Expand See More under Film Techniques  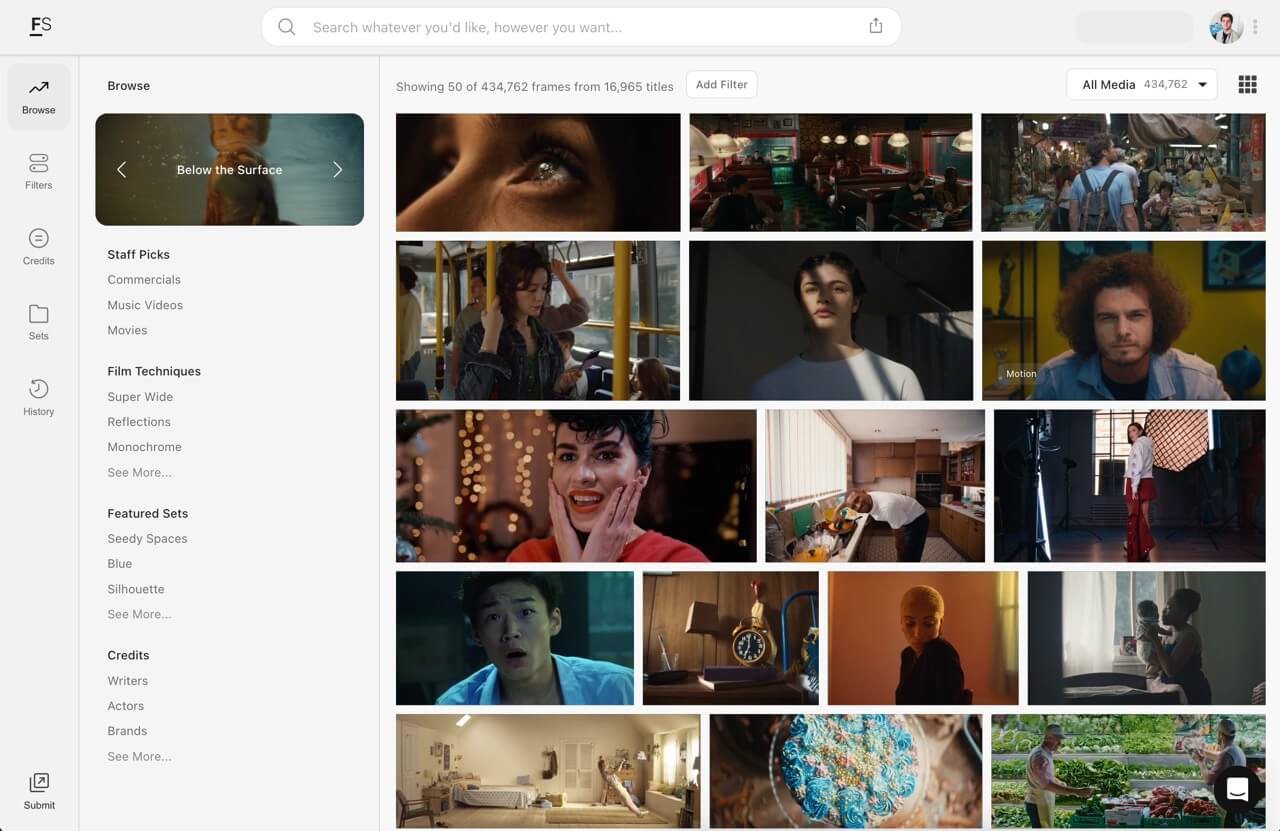[x=139, y=472]
